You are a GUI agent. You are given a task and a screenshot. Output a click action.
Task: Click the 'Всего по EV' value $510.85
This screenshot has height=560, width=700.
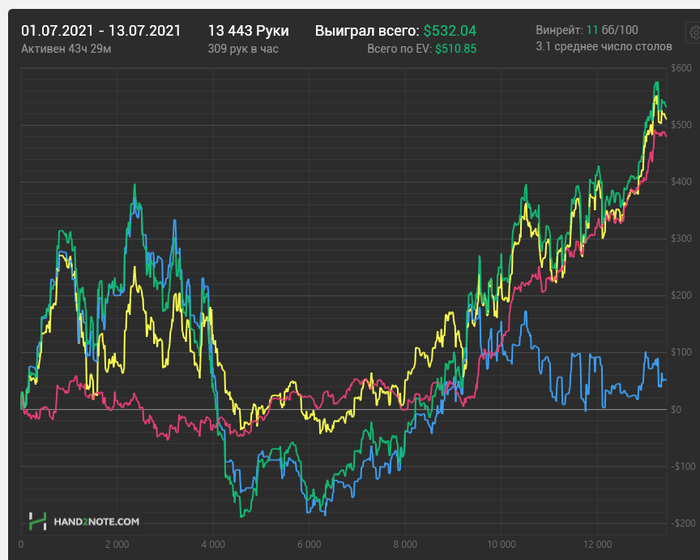click(456, 49)
